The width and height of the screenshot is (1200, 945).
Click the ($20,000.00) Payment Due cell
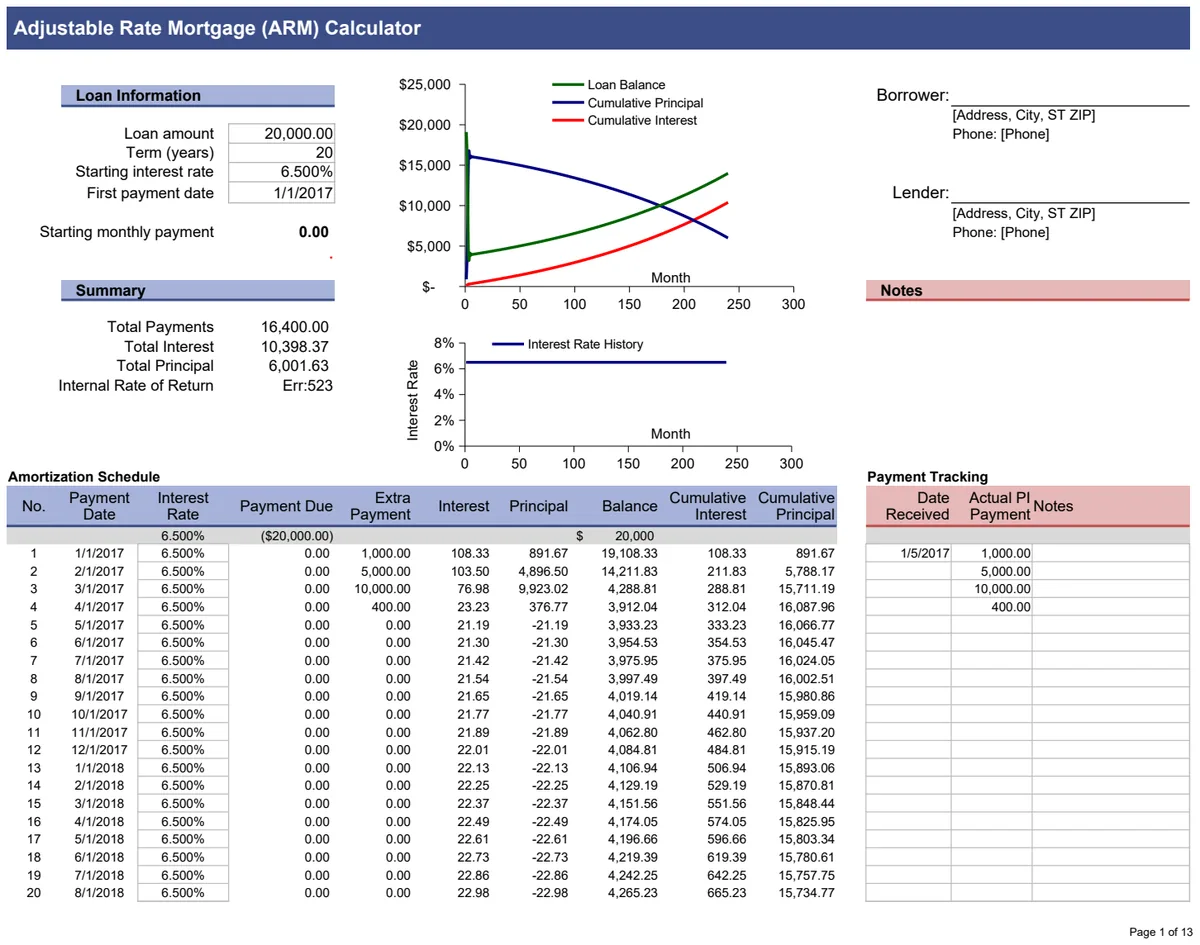pos(297,536)
